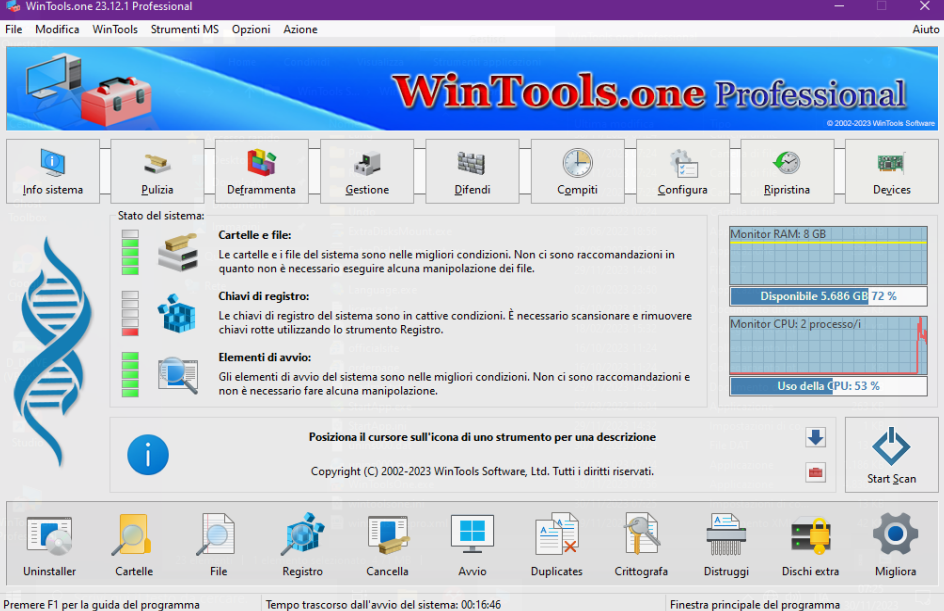Click 'Finestra principale del programma' status text
944x611 pixels.
pyautogui.click(x=754, y=604)
